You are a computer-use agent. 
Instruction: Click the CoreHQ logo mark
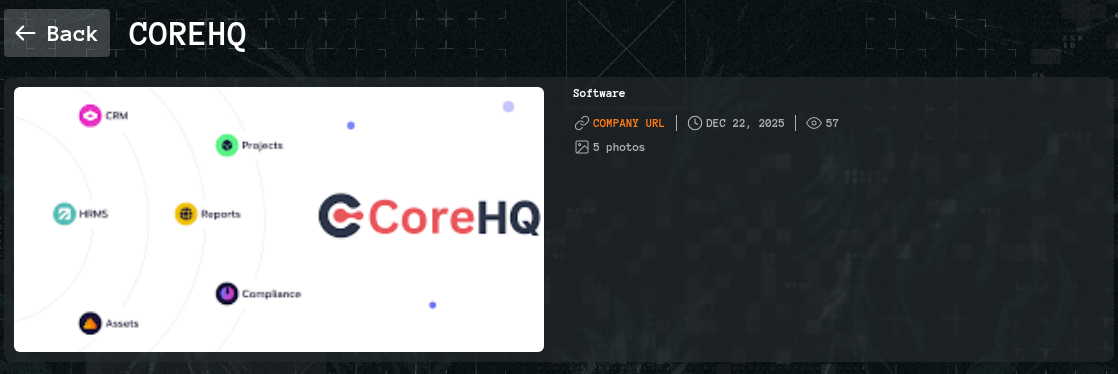point(342,215)
